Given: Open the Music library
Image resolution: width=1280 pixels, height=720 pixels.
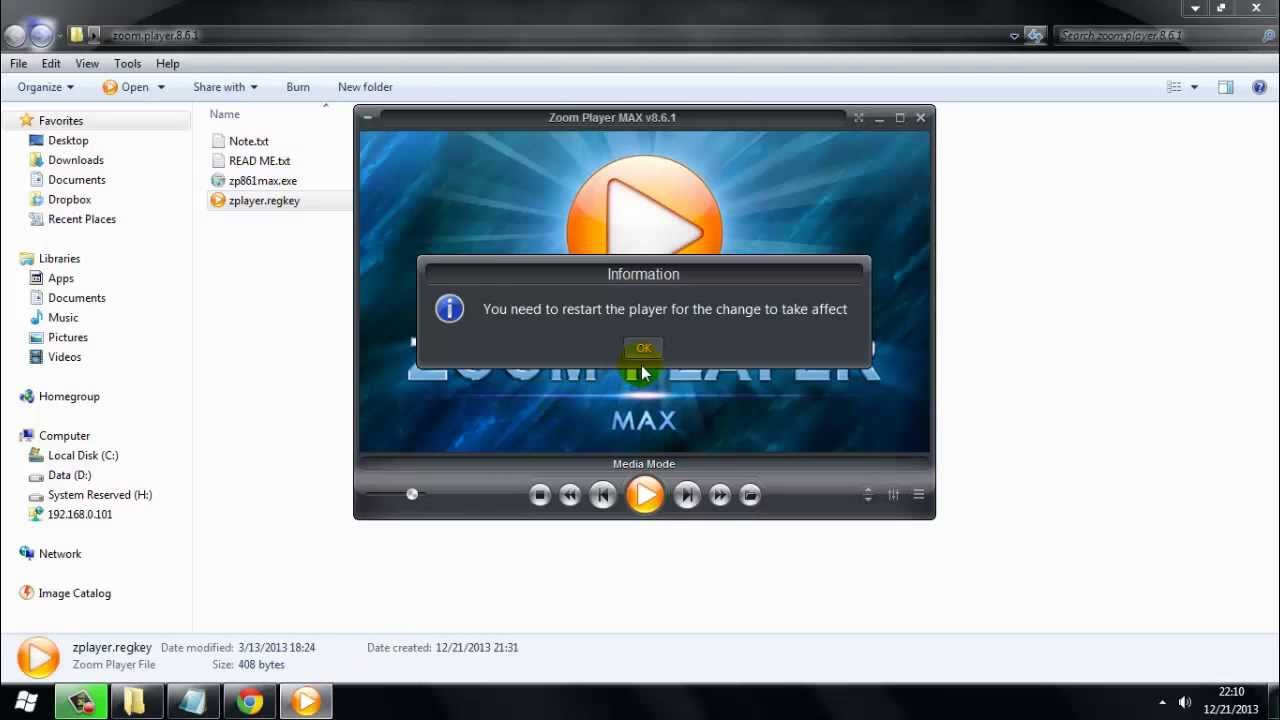Looking at the screenshot, I should (x=63, y=318).
